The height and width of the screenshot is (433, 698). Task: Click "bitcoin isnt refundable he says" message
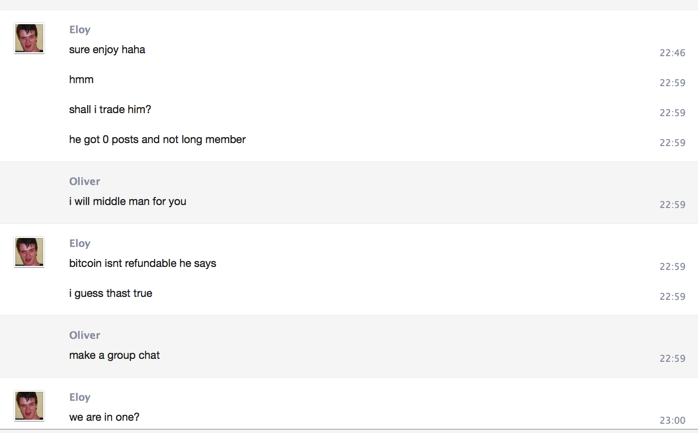[142, 264]
